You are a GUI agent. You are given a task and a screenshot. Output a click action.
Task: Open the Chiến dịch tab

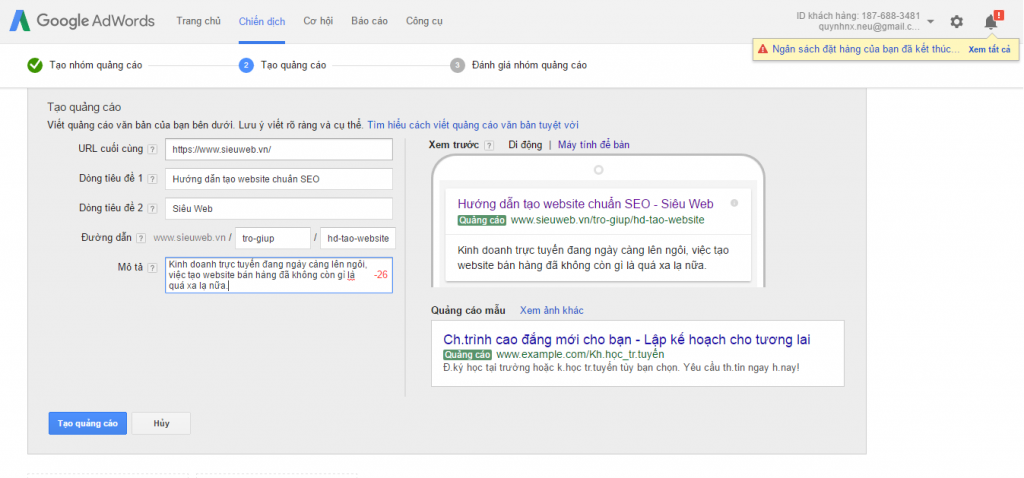(260, 21)
